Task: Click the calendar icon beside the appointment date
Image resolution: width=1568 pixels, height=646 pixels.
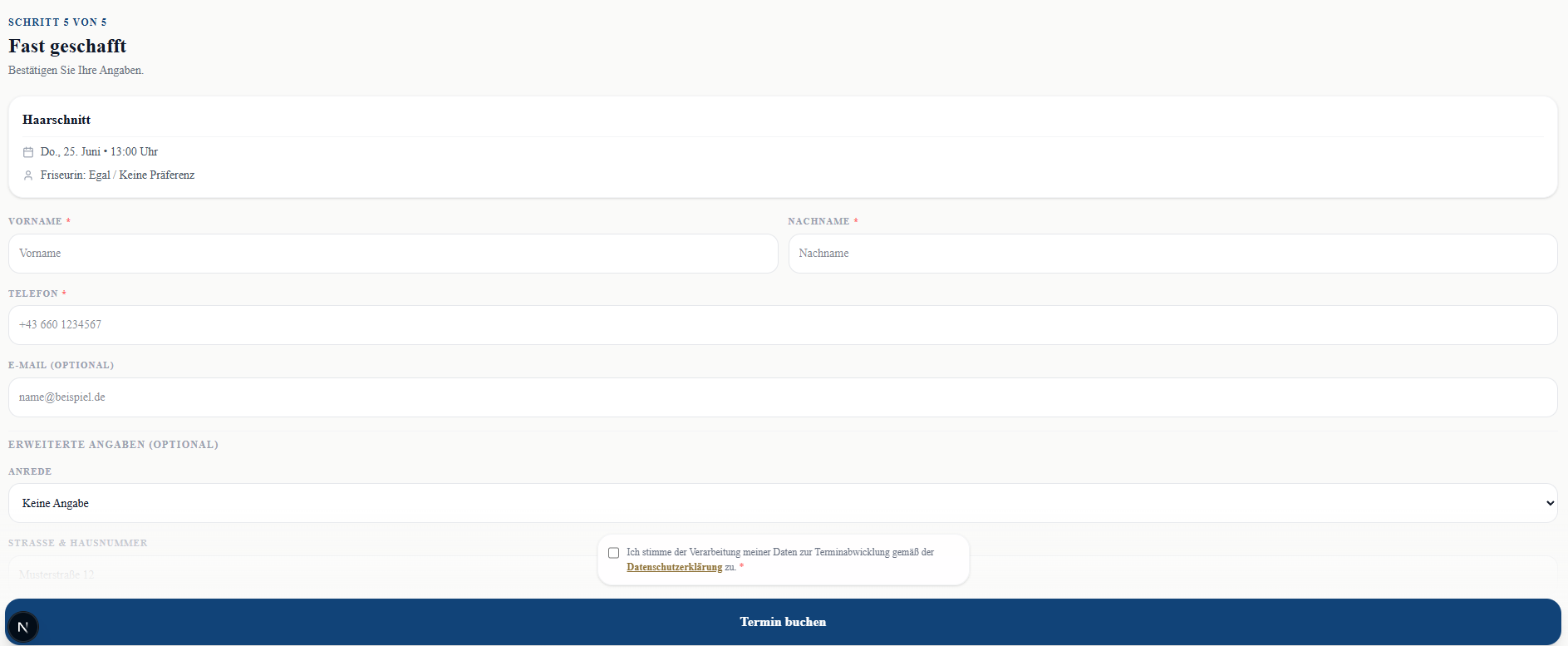Action: click(28, 152)
